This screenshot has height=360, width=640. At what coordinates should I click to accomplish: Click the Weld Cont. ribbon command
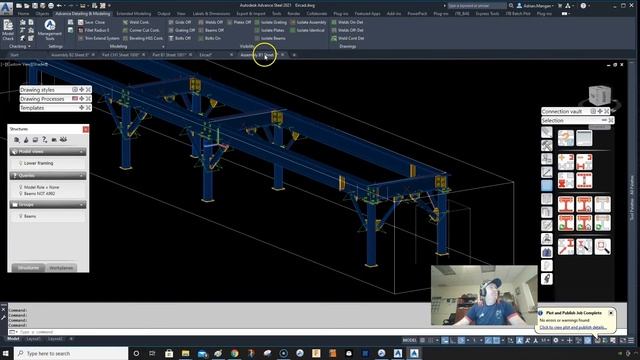[136, 22]
